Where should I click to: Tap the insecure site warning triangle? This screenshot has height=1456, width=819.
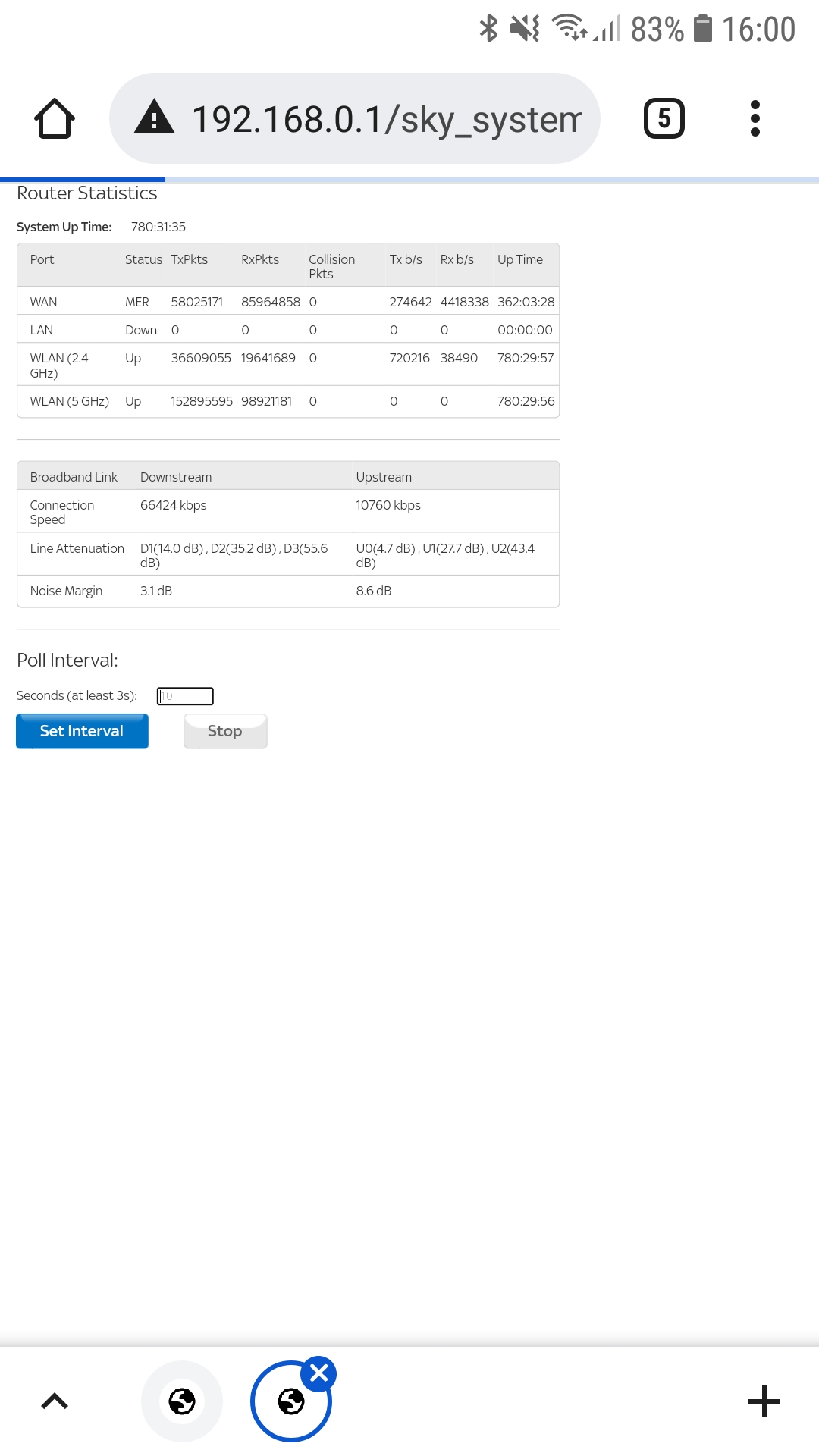154,118
